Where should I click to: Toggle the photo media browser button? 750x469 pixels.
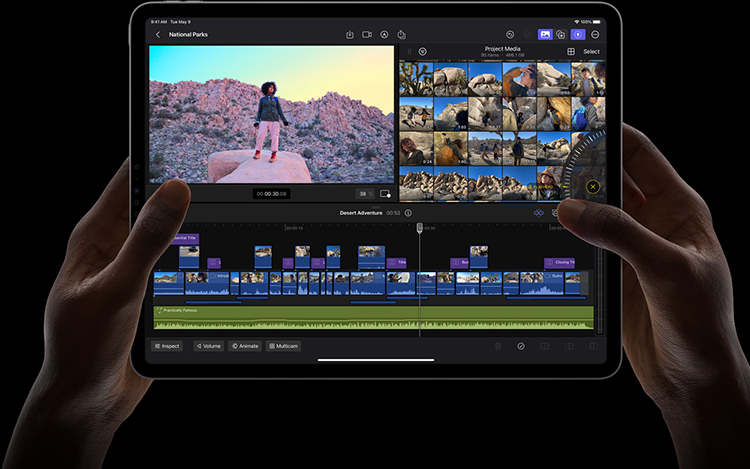[x=545, y=34]
